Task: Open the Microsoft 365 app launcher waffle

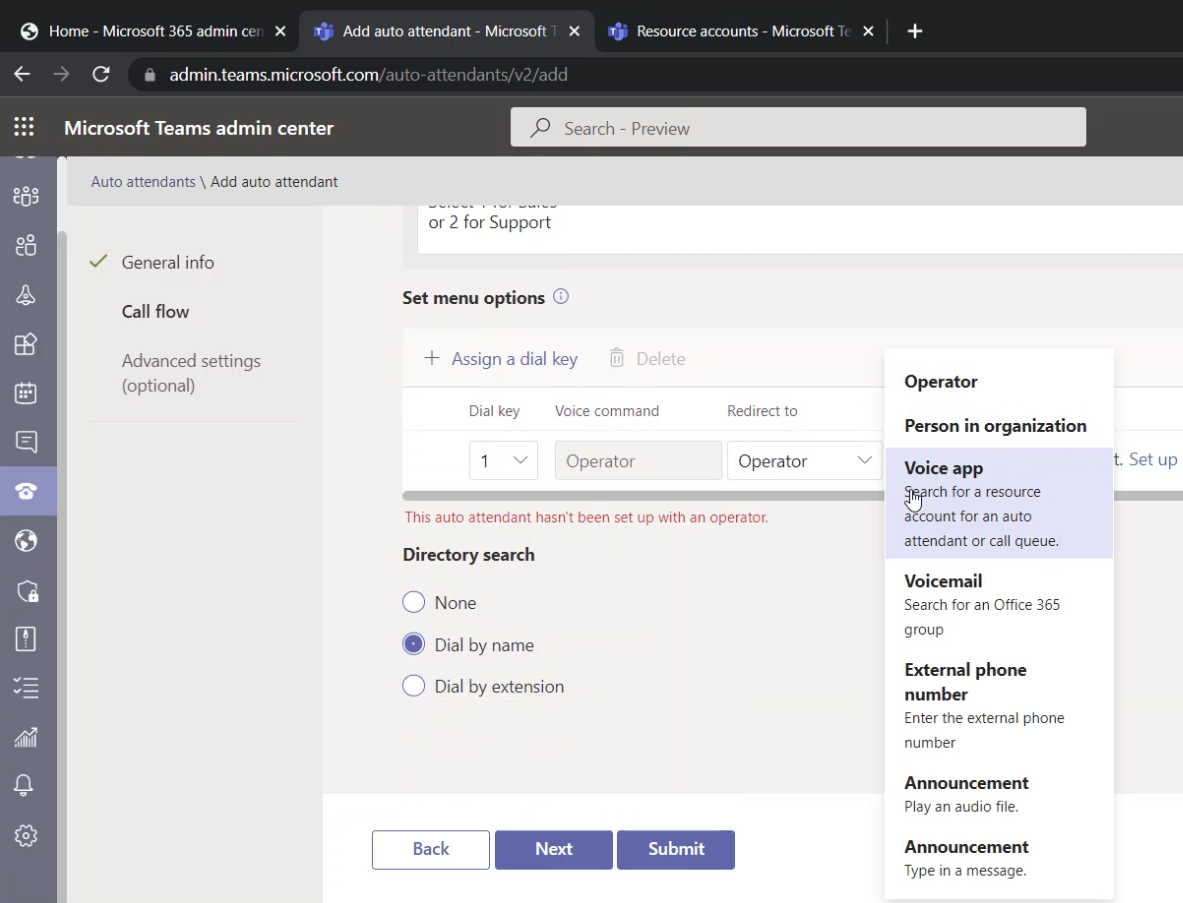Action: pyautogui.click(x=24, y=126)
